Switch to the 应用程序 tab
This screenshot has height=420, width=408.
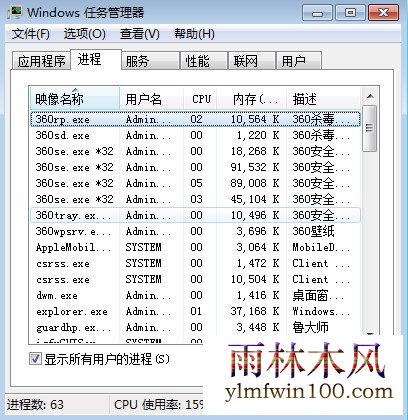tap(41, 61)
